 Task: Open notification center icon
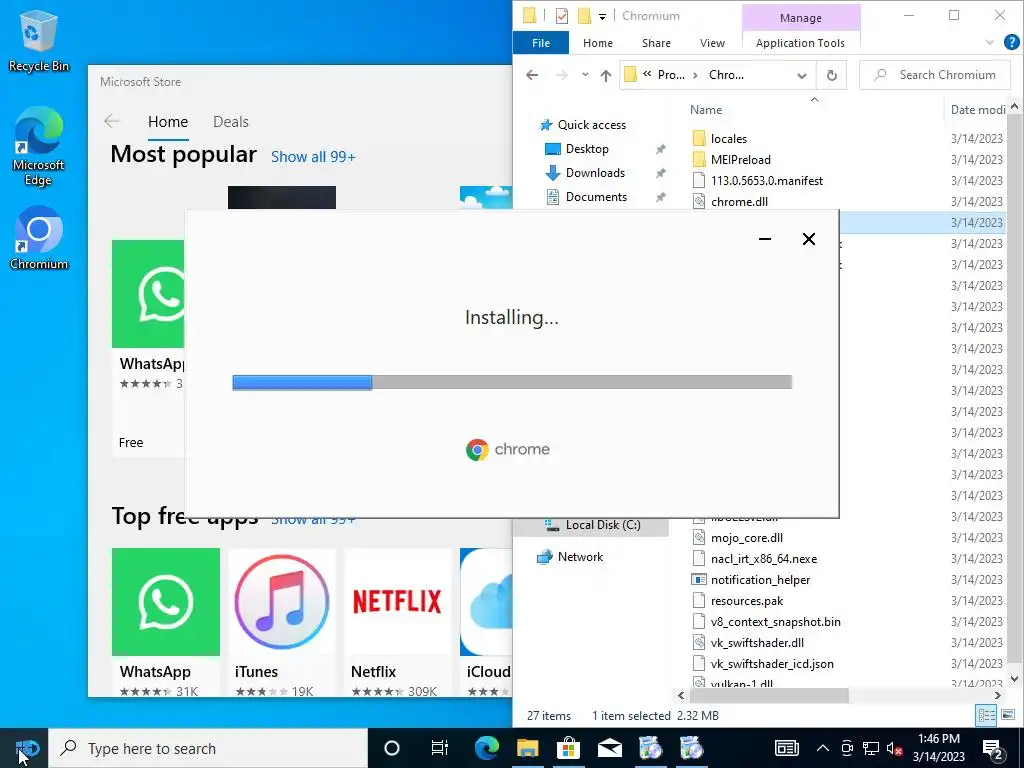click(993, 748)
